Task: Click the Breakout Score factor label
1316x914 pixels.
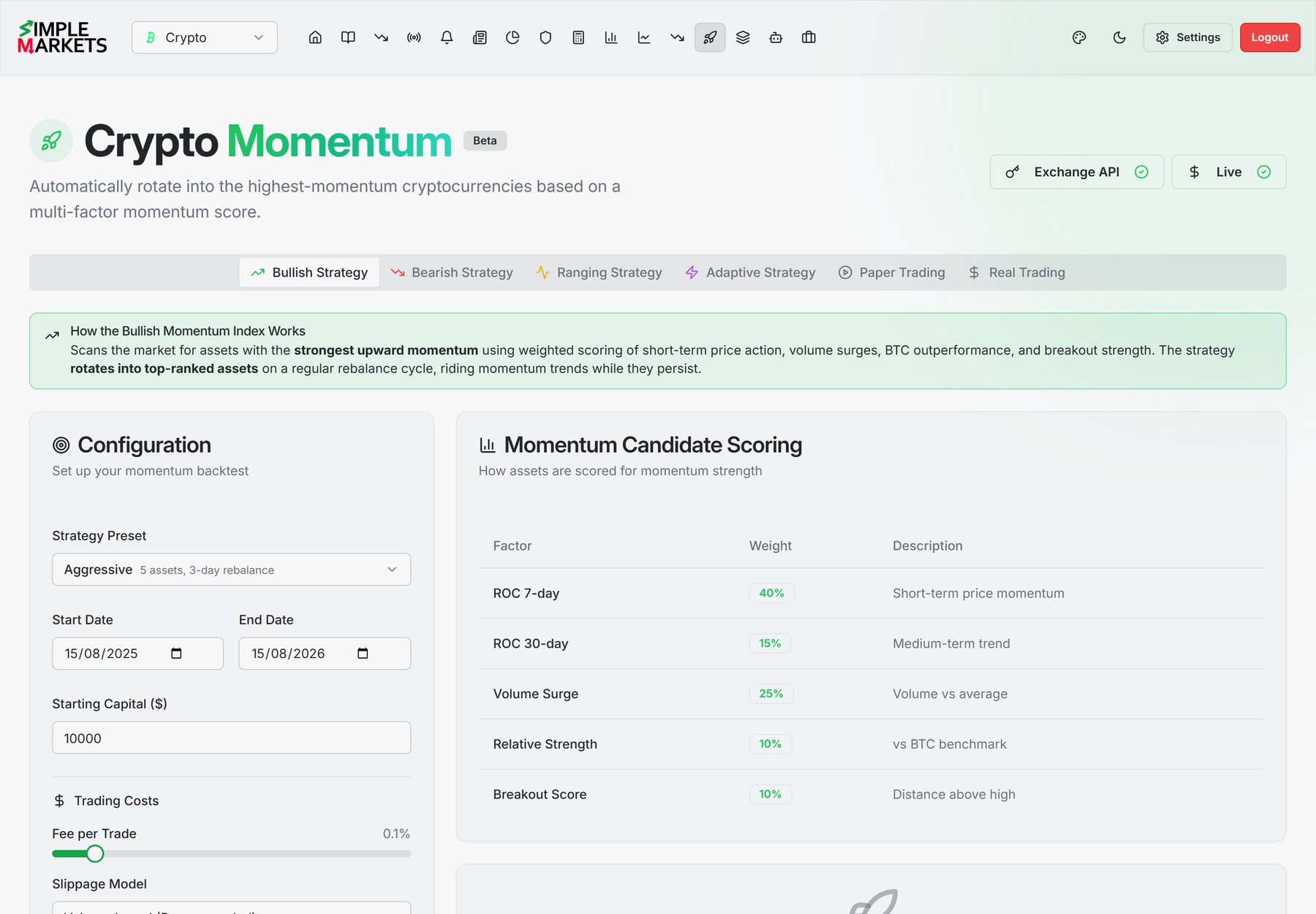Action: tap(540, 794)
